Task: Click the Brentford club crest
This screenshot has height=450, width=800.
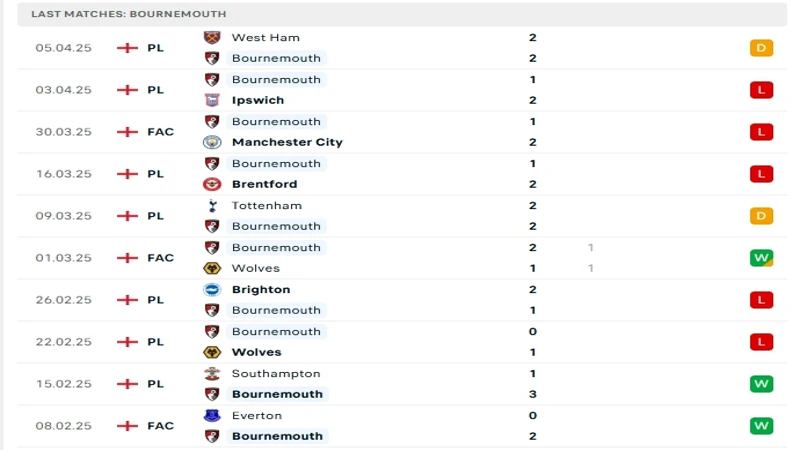Action: point(212,184)
